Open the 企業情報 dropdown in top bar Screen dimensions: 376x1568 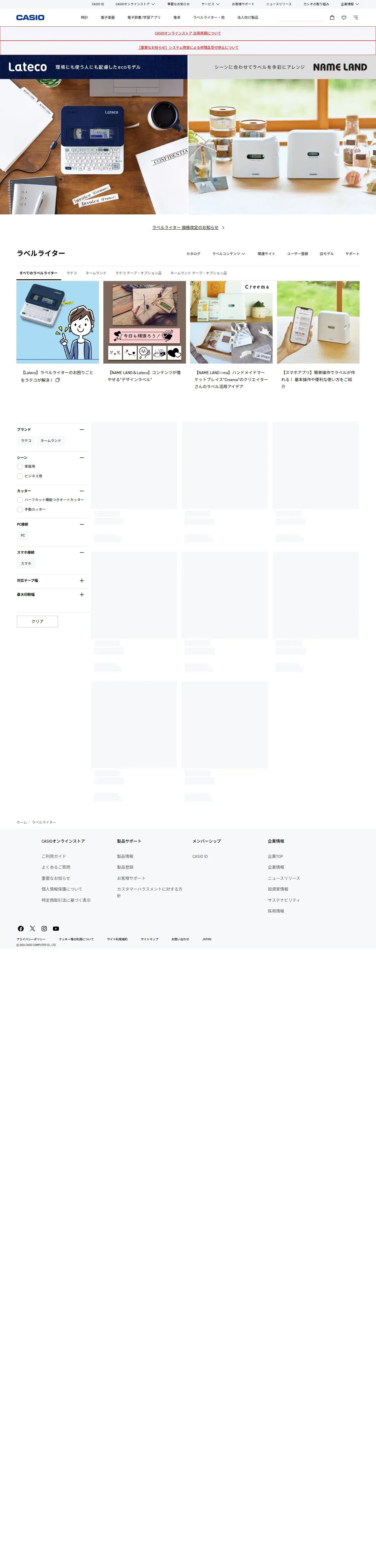coord(350,4)
